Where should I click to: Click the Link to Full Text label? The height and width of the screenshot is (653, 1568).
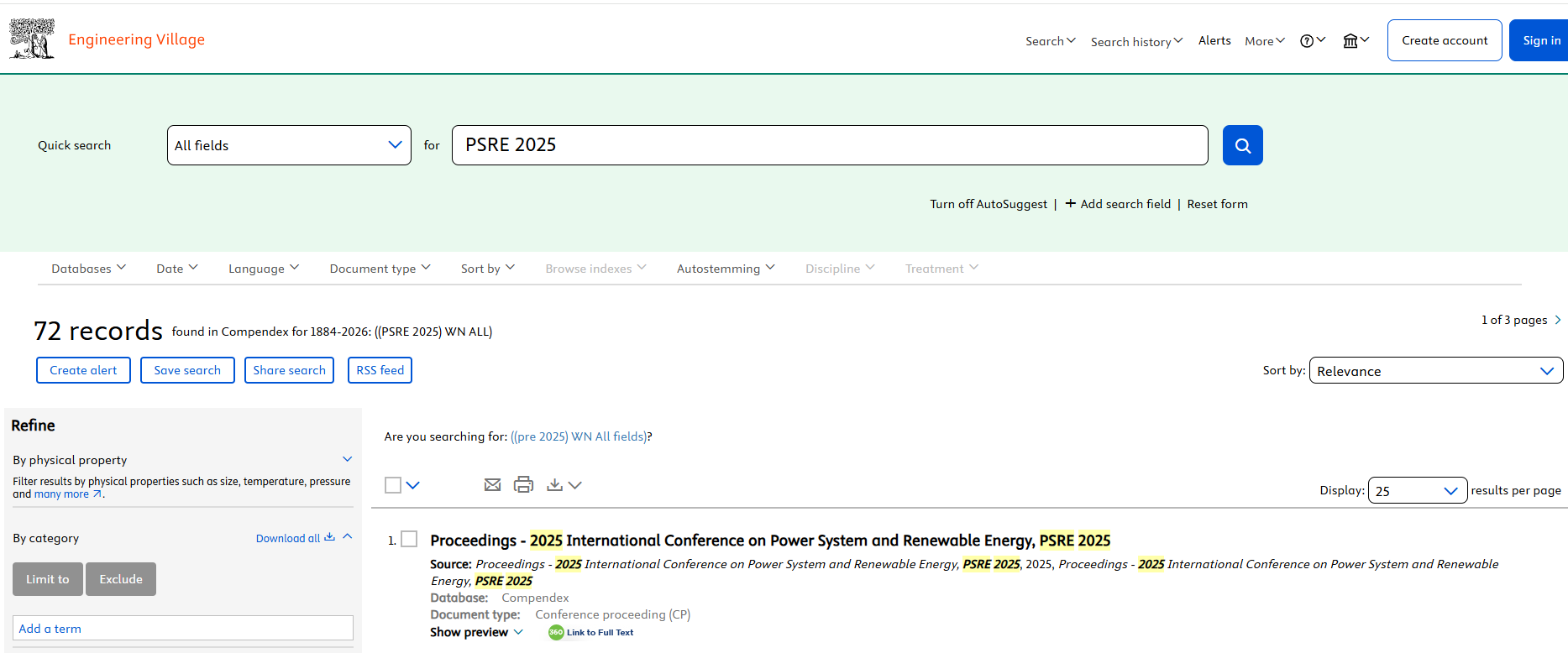pos(600,633)
